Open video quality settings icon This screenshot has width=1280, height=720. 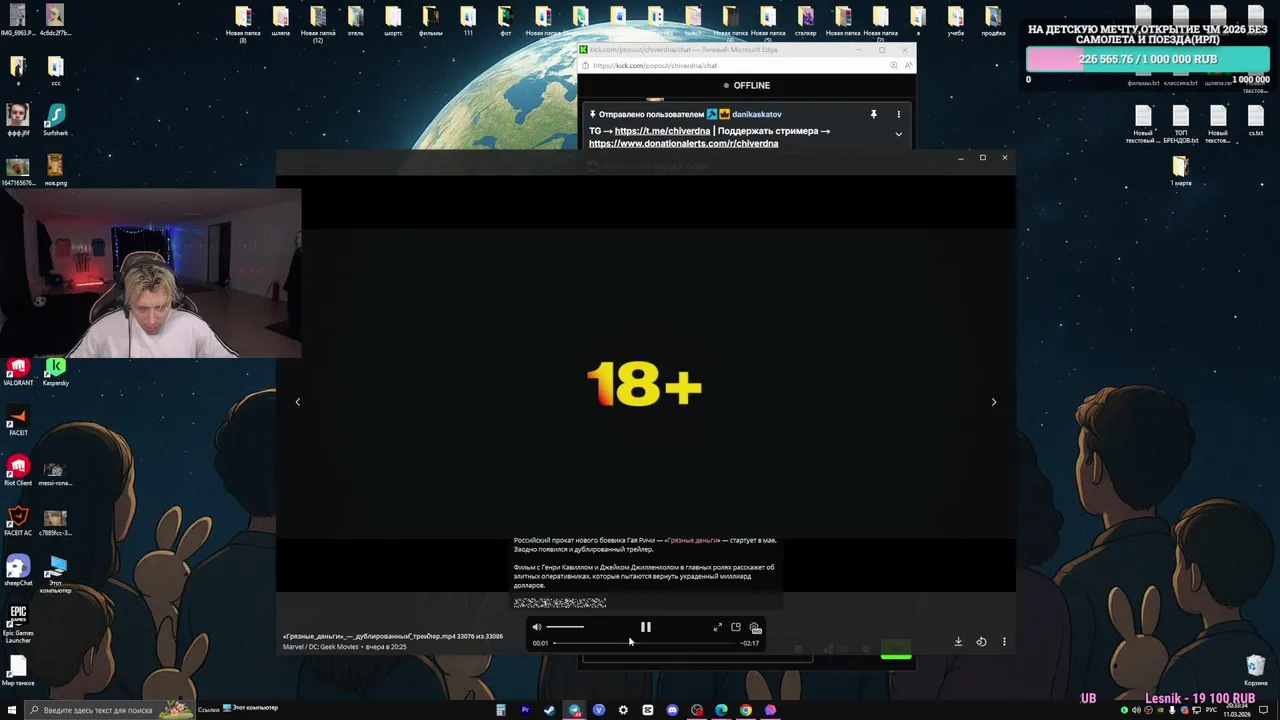[x=755, y=628]
